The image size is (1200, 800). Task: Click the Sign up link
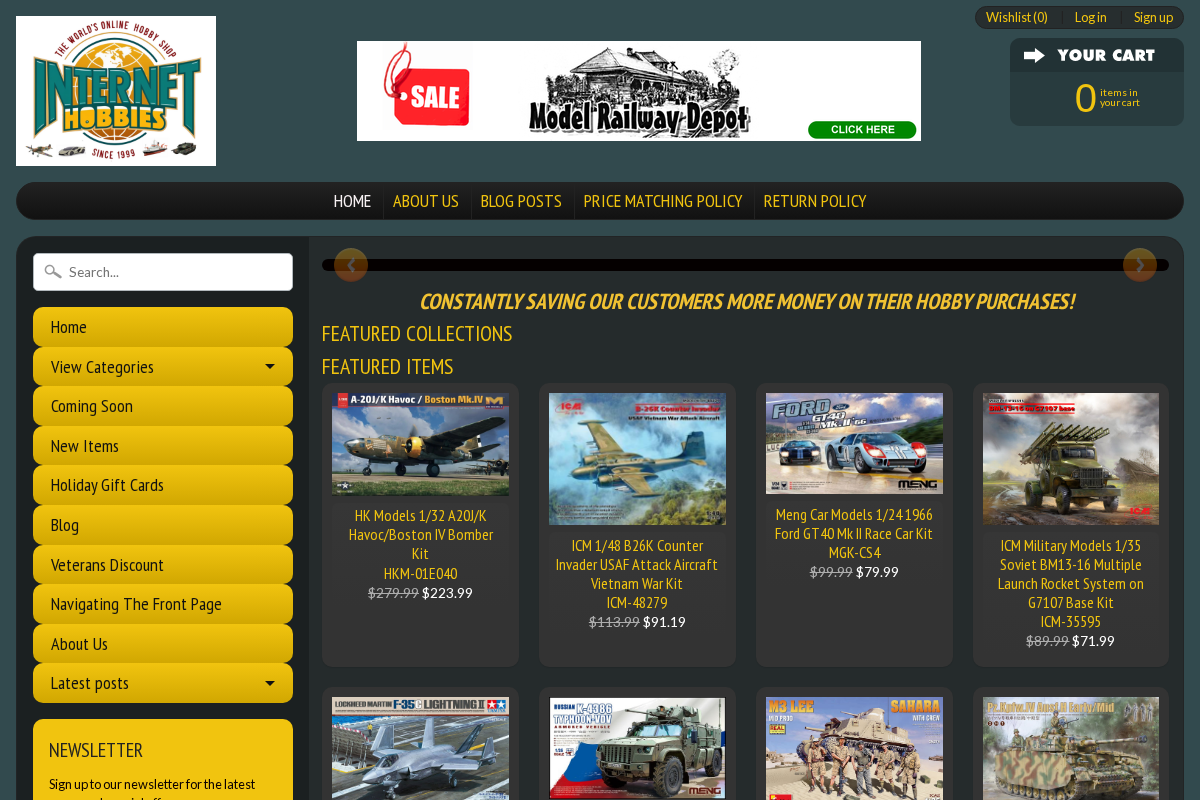point(1153,17)
